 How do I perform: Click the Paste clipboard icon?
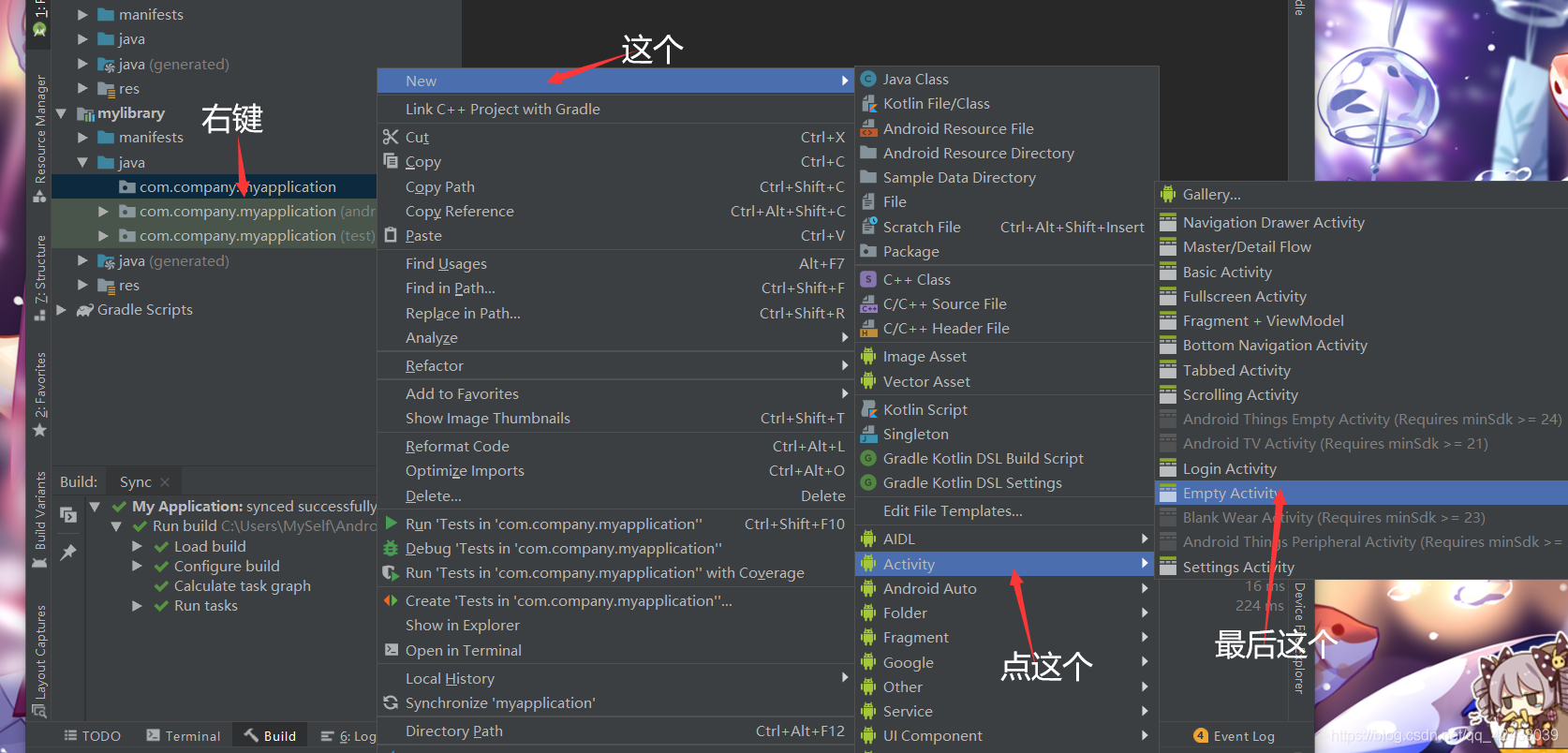pyautogui.click(x=391, y=235)
